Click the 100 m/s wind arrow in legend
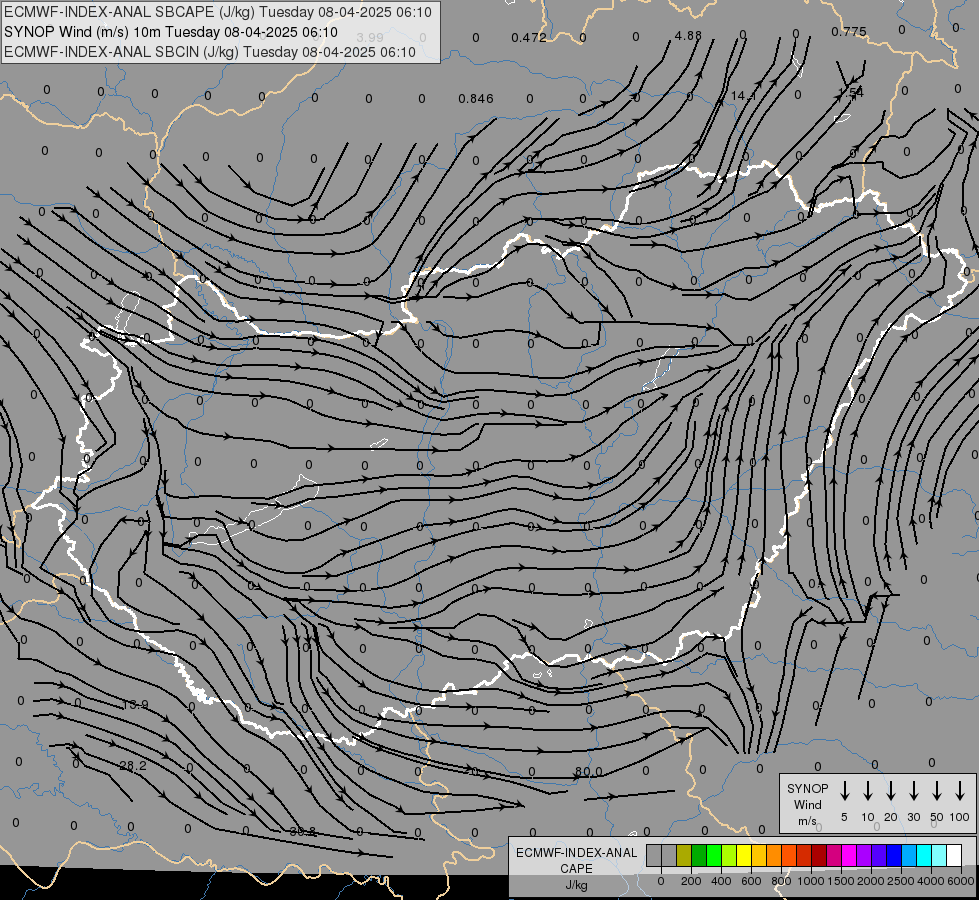Viewport: 979px width, 900px height. pos(960,791)
